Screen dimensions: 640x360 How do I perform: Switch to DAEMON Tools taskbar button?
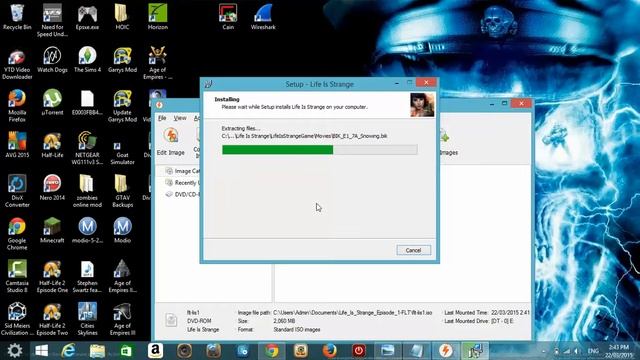(x=446, y=351)
